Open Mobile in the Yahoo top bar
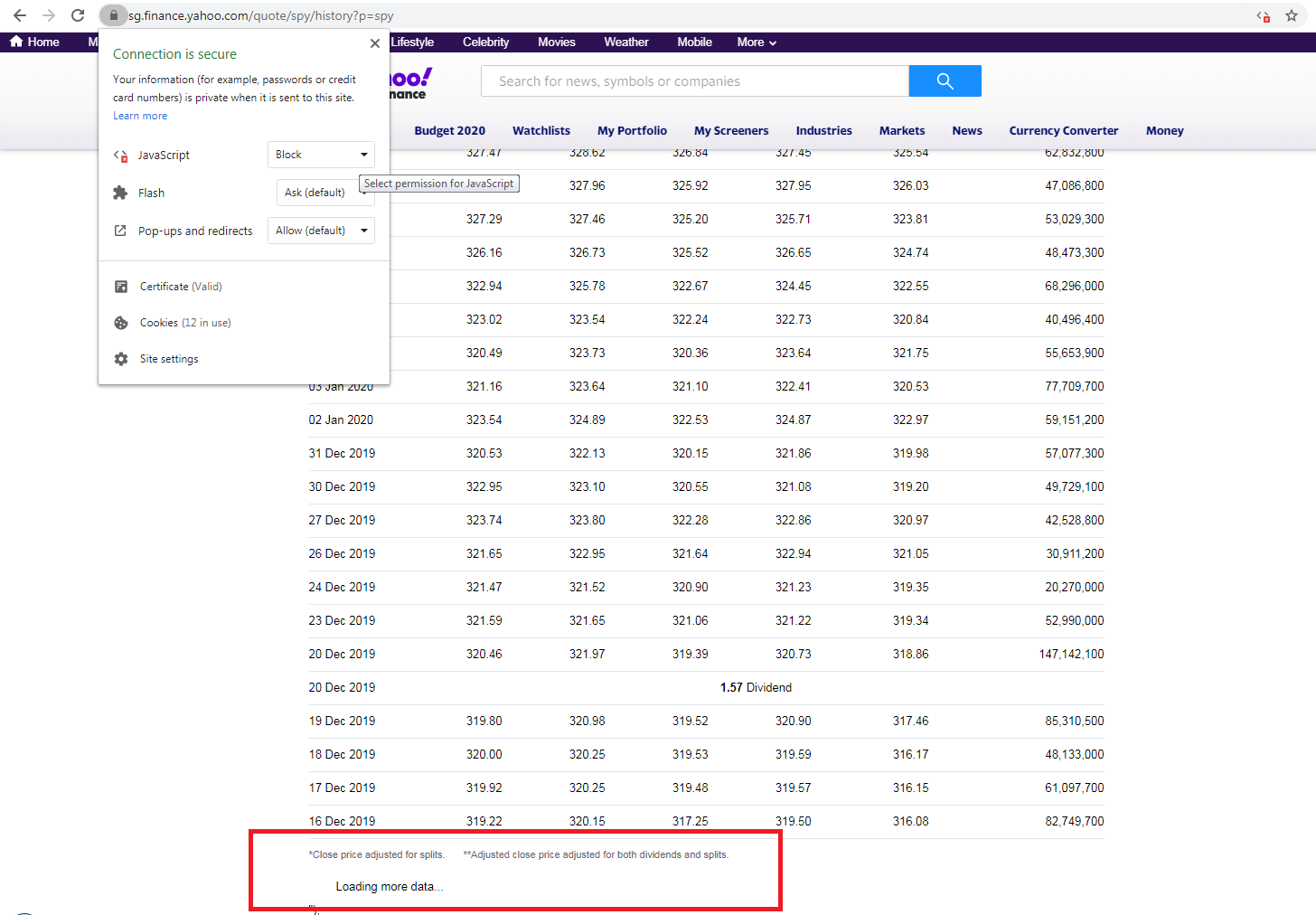The width and height of the screenshot is (1316, 915). pyautogui.click(x=695, y=42)
